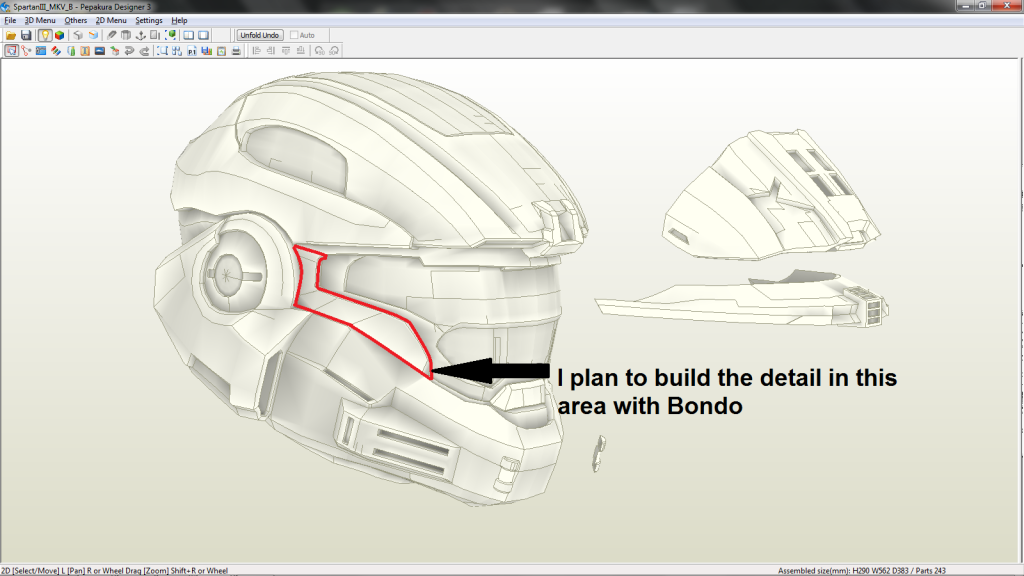The image size is (1024, 576).
Task: Click the rotate 90 clockwise icon
Action: (334, 51)
